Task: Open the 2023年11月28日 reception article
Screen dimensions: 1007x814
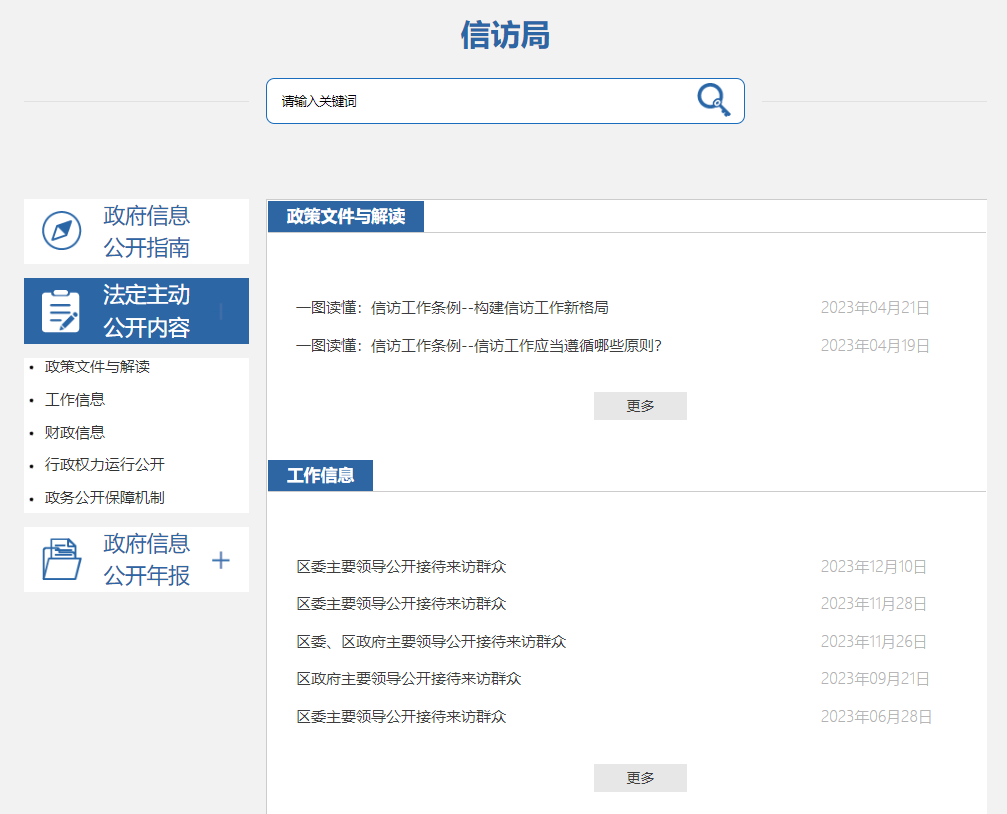Action: click(401, 604)
